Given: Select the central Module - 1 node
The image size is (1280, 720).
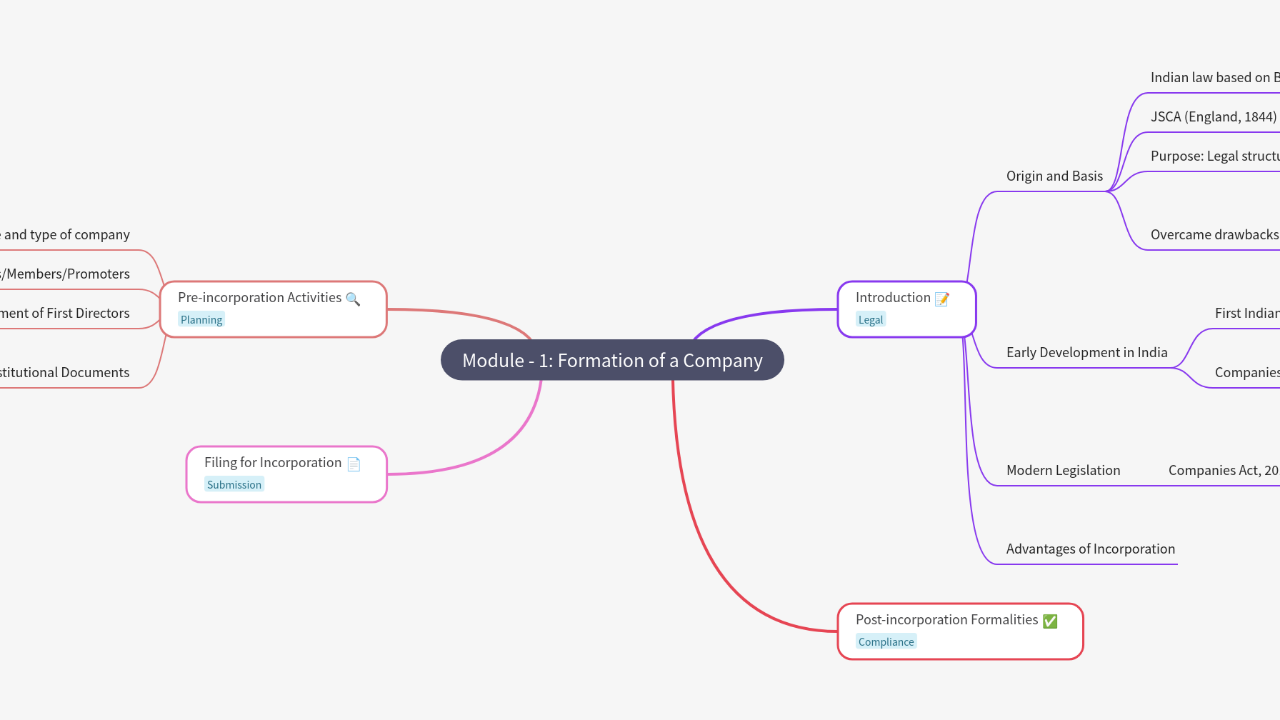Looking at the screenshot, I should click(x=612, y=360).
